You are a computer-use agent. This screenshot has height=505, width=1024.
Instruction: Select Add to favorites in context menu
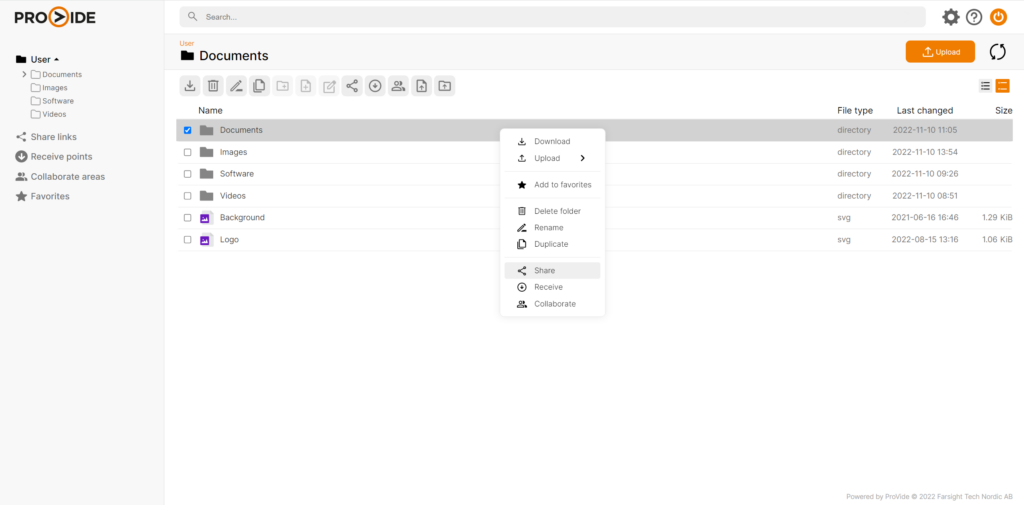pos(552,185)
